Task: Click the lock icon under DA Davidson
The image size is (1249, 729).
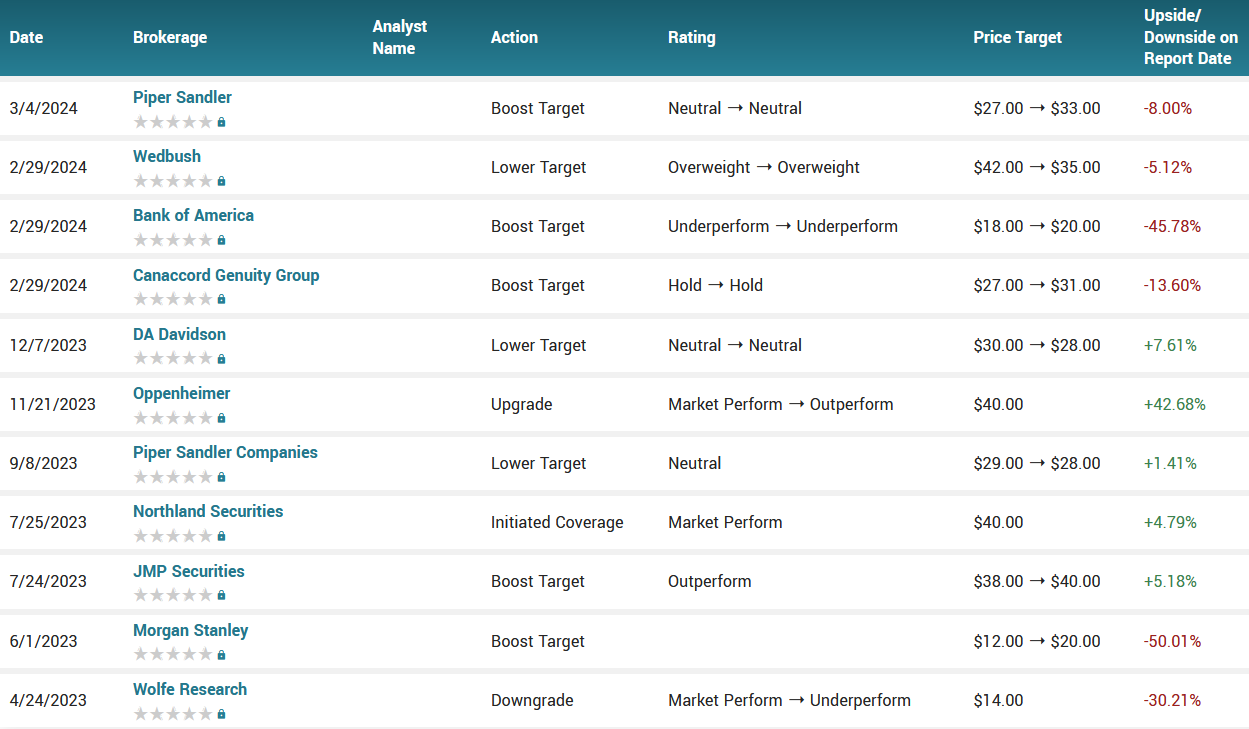Action: [x=221, y=359]
